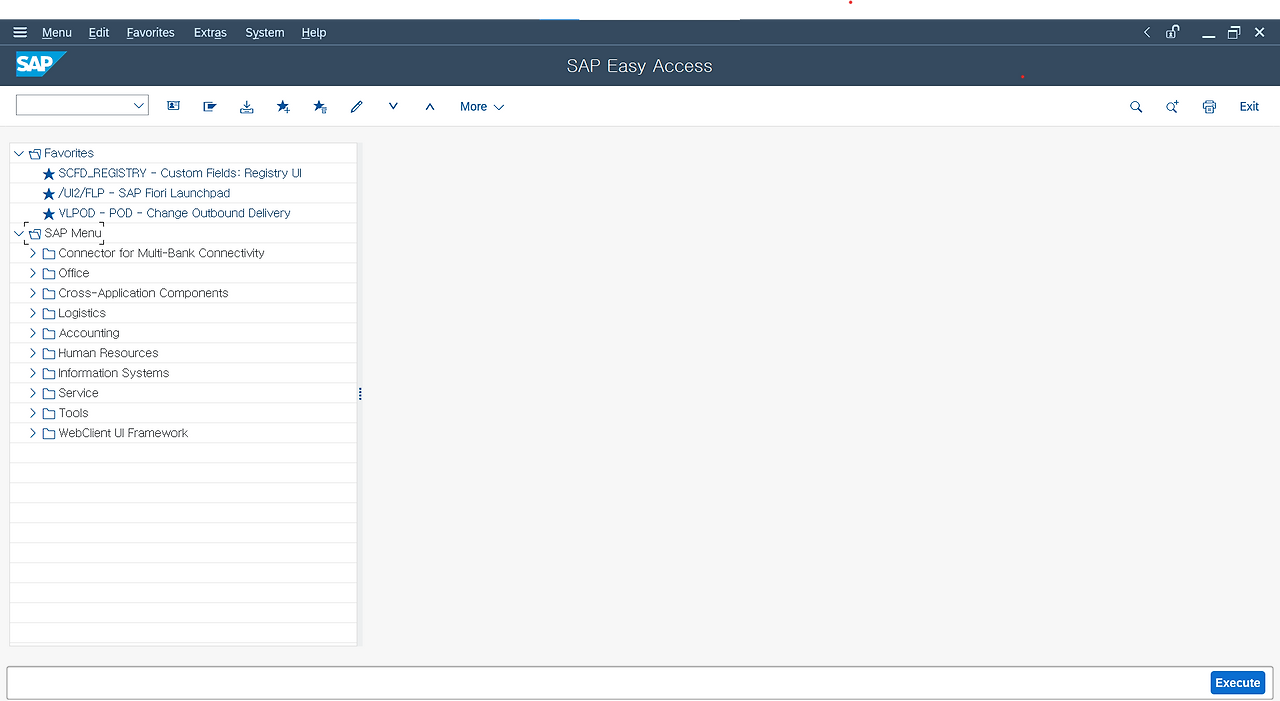The width and height of the screenshot is (1280, 701).
Task: Open the More dropdown
Action: (x=481, y=106)
